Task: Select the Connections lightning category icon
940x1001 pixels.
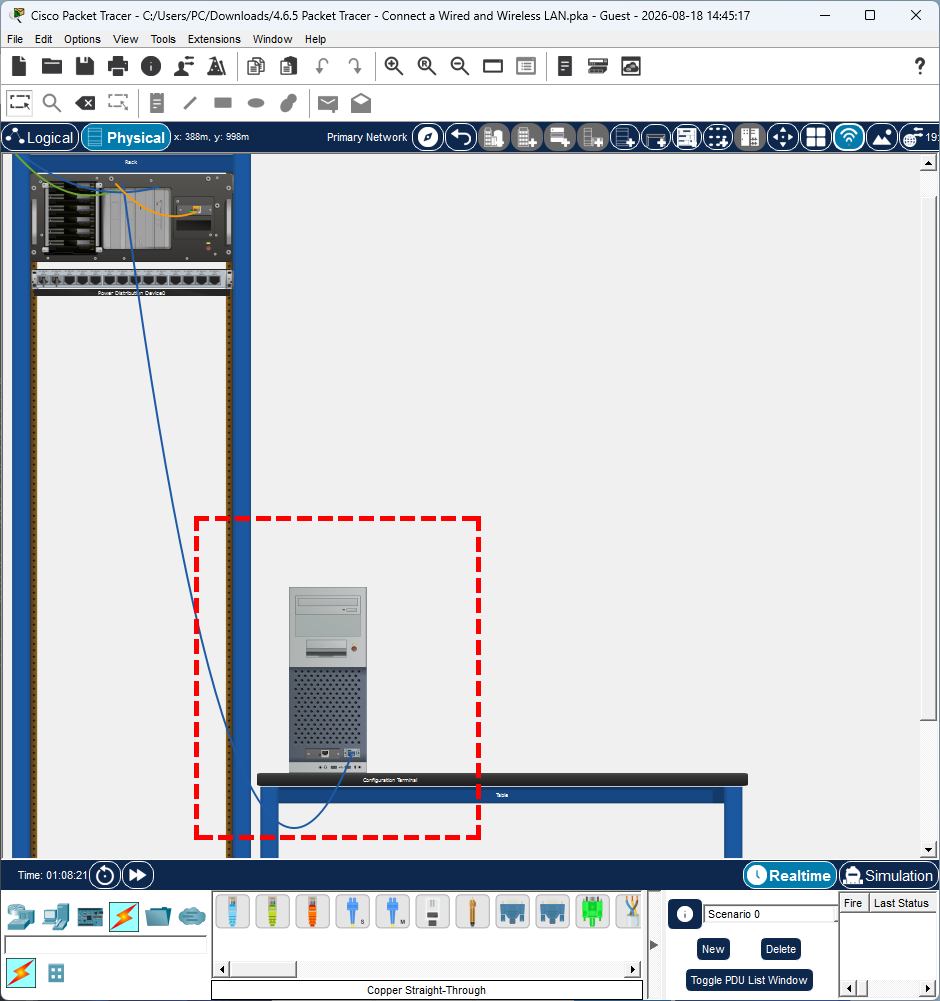Action: click(124, 917)
